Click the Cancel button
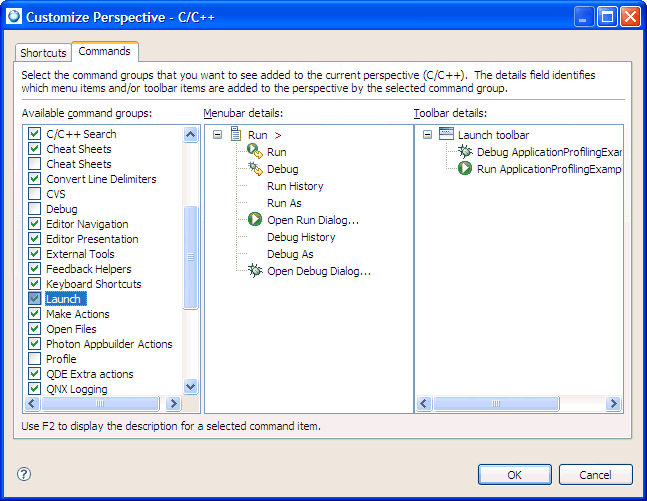The height and width of the screenshot is (501, 647). [595, 475]
